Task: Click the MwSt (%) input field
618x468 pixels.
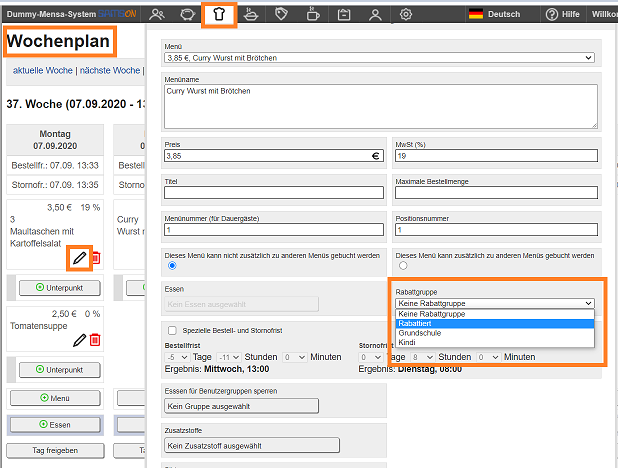Action: click(x=496, y=156)
